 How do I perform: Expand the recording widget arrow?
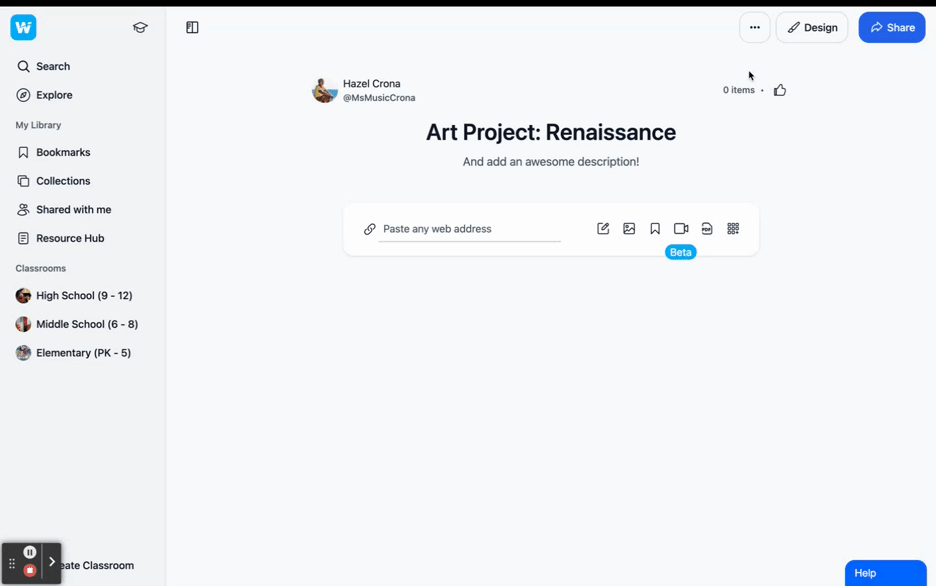pos(52,562)
